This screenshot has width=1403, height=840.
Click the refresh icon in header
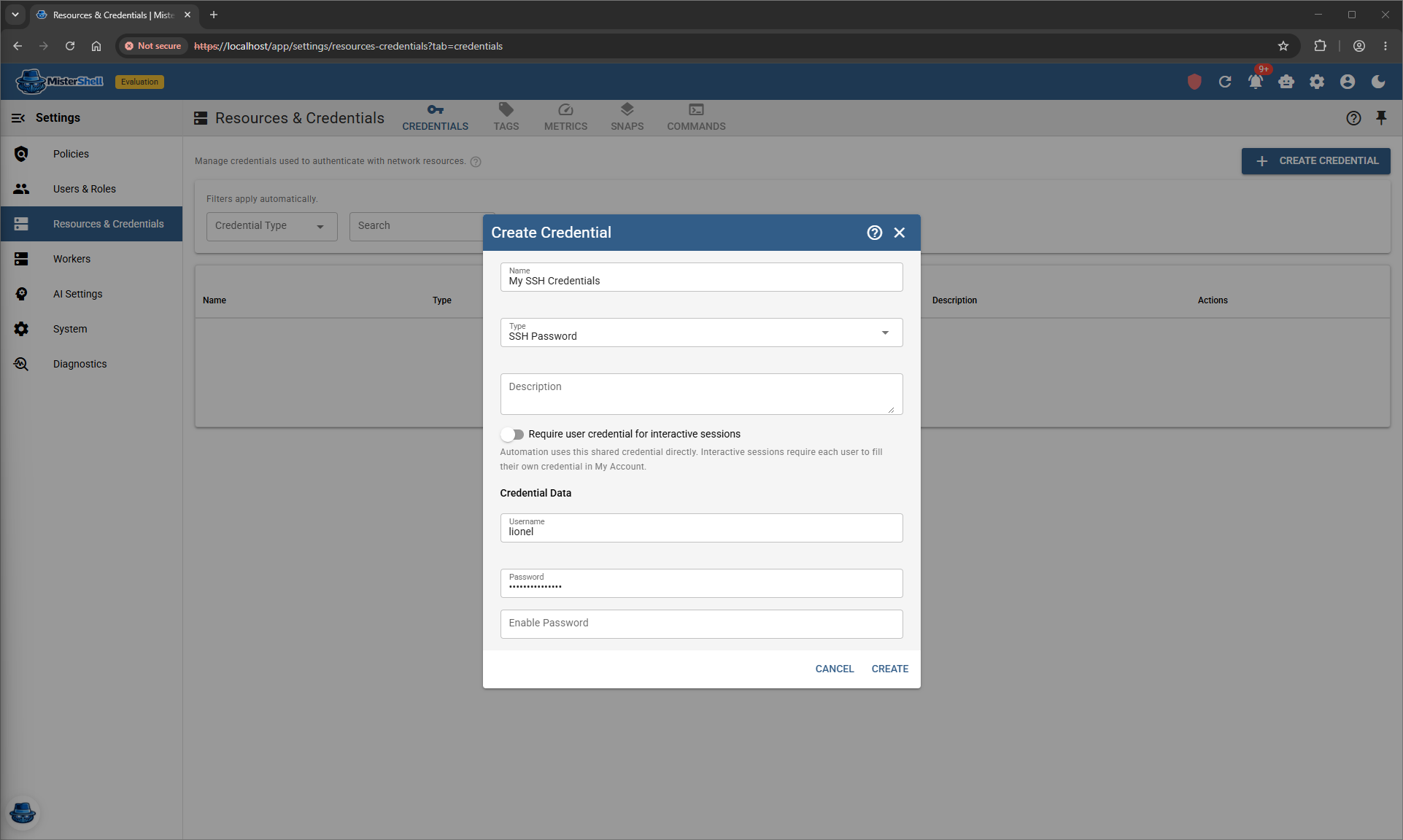tap(1225, 82)
